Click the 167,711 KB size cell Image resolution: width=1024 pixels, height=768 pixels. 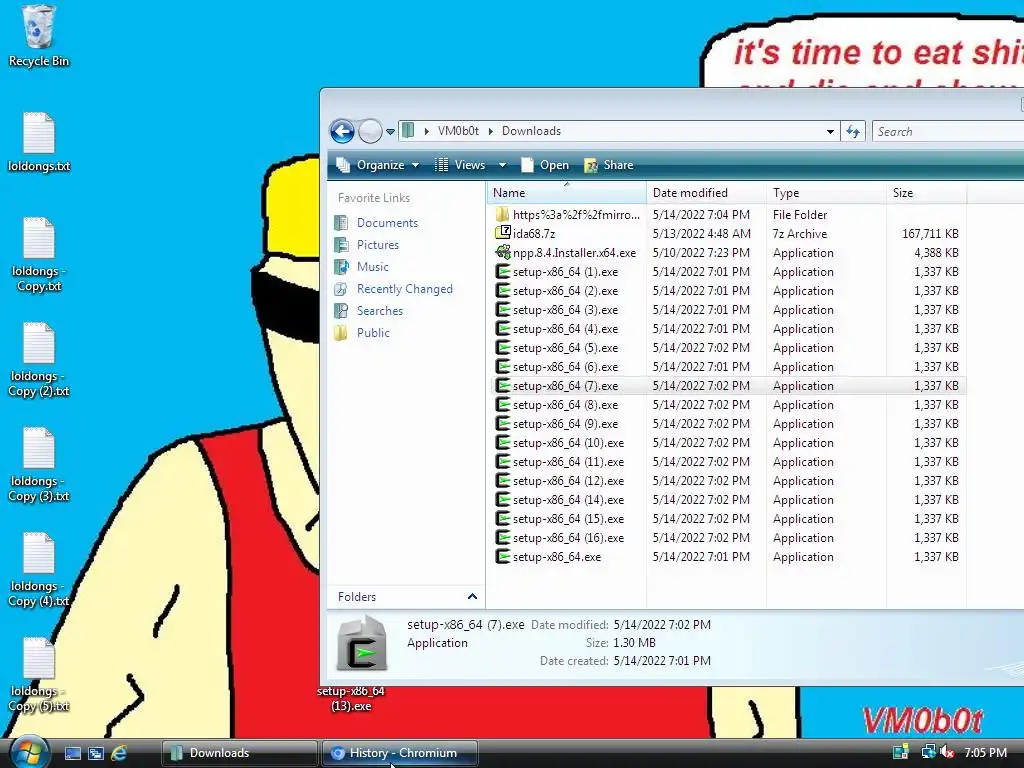[x=930, y=233]
